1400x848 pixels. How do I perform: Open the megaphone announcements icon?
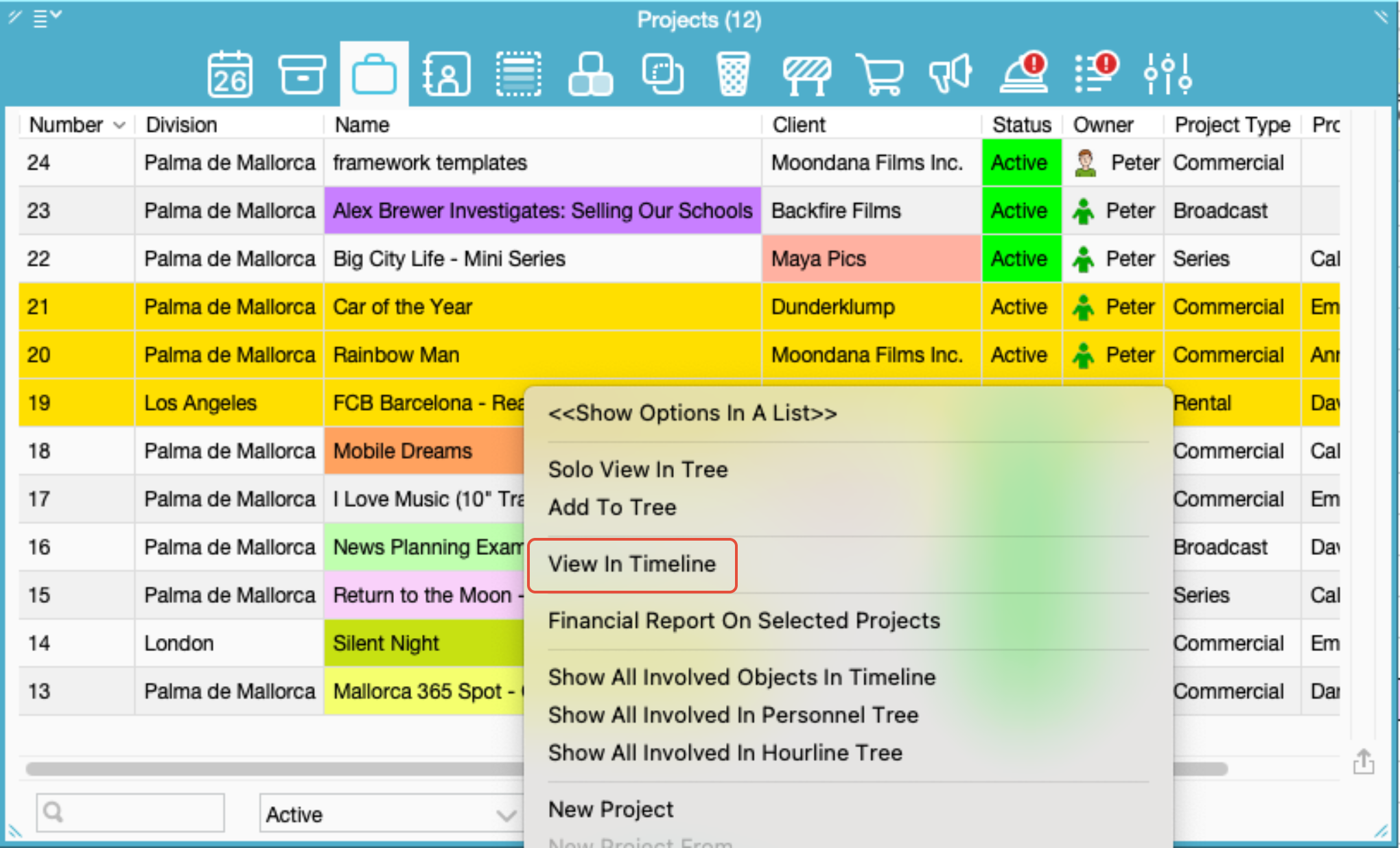(x=950, y=74)
